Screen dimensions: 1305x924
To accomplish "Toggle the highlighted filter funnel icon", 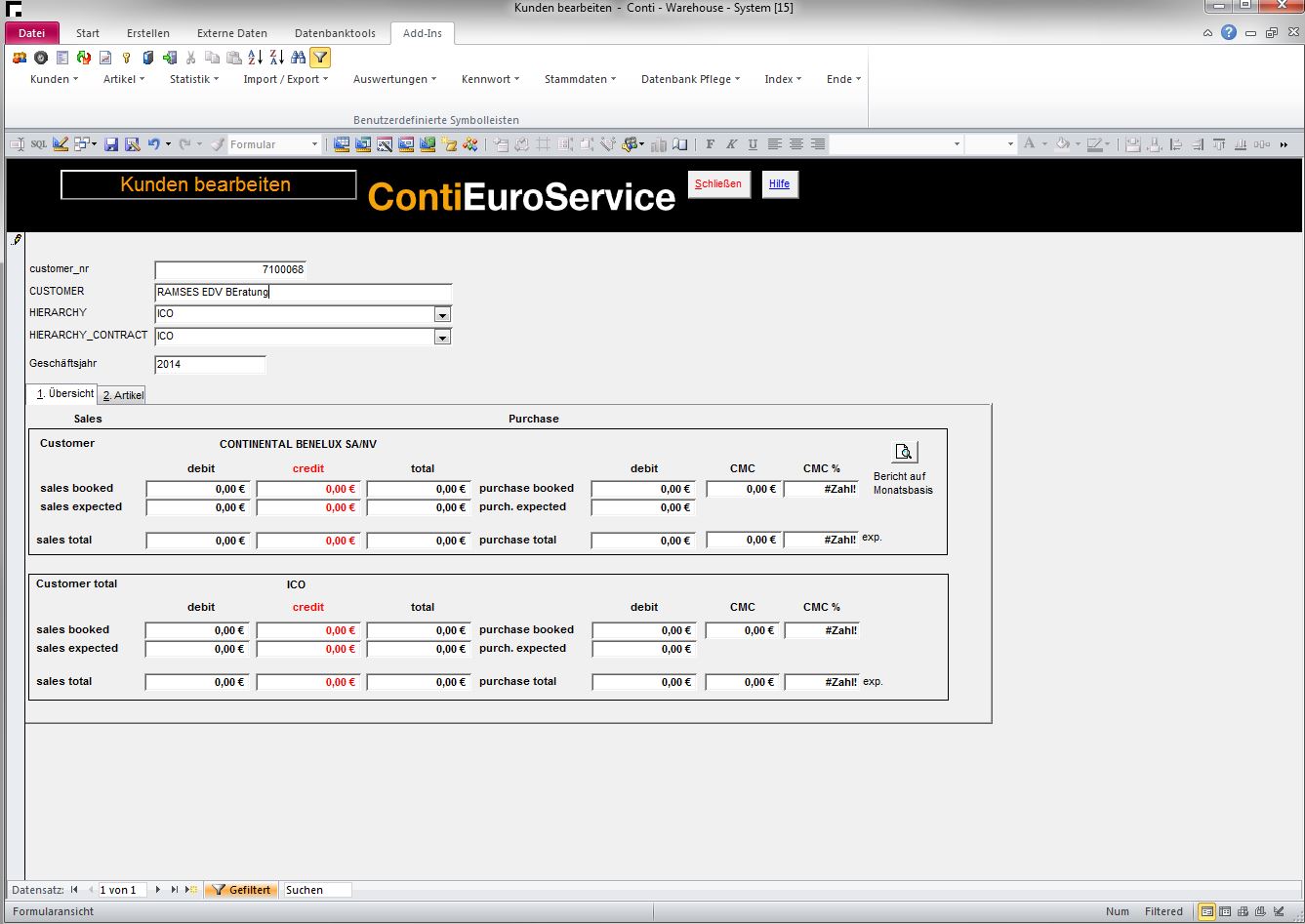I will click(320, 58).
